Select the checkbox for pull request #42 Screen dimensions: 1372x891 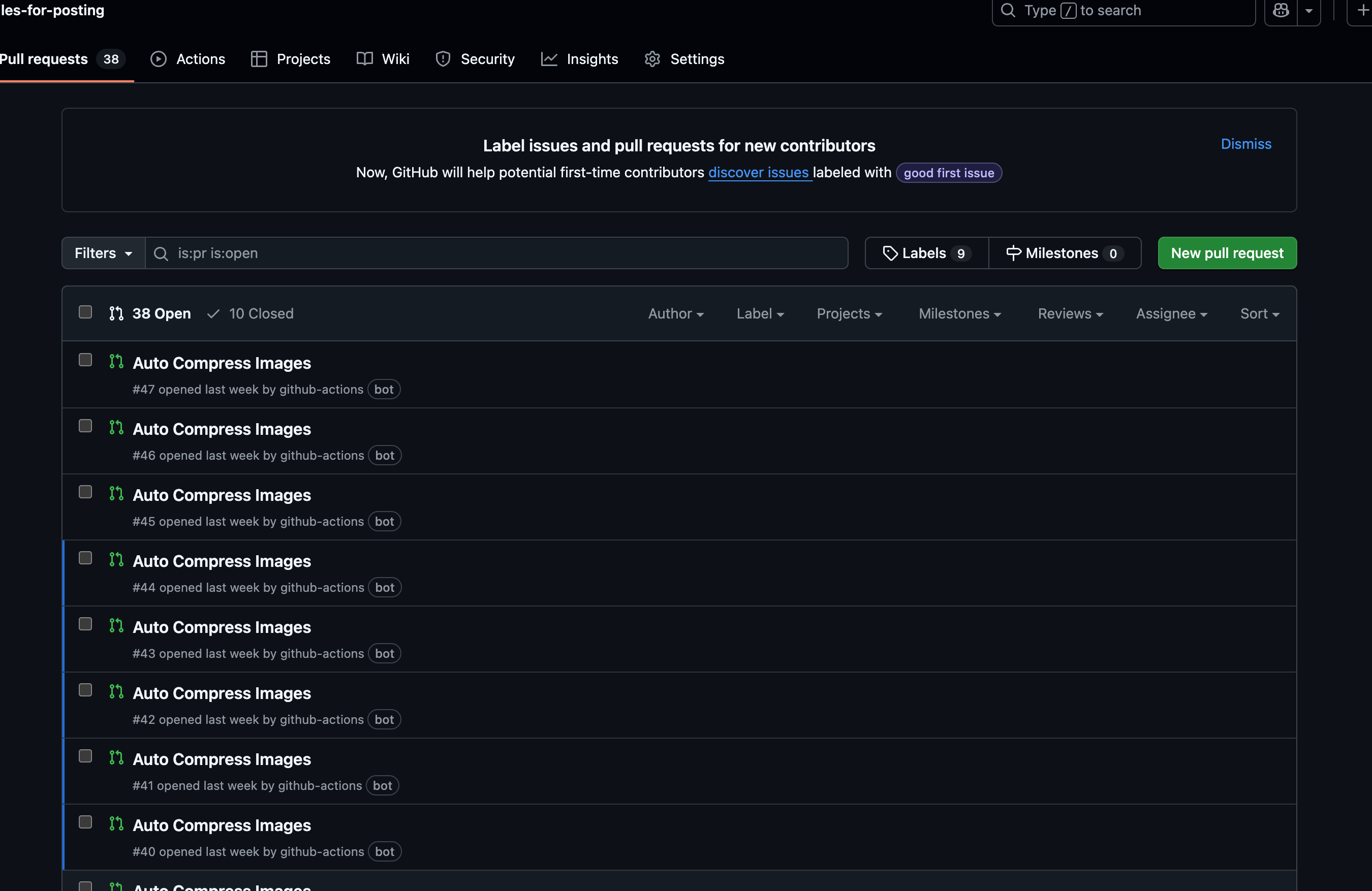coord(85,690)
